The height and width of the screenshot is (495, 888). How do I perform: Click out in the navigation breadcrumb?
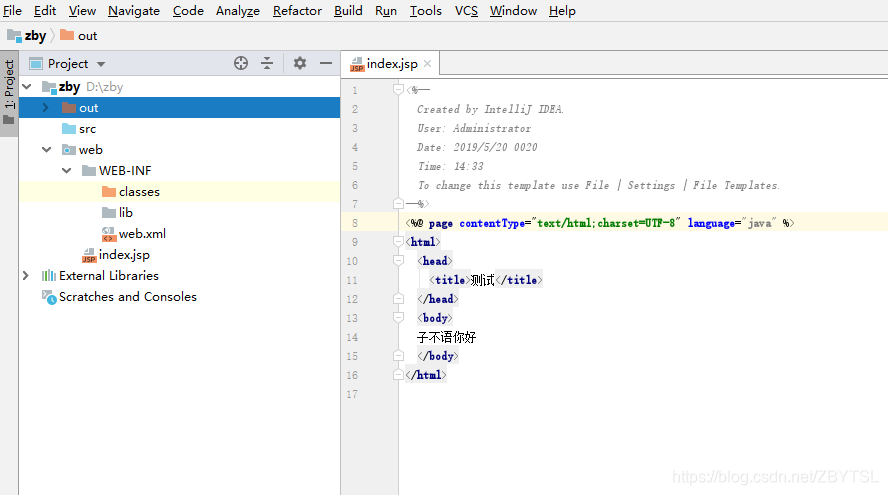[88, 36]
